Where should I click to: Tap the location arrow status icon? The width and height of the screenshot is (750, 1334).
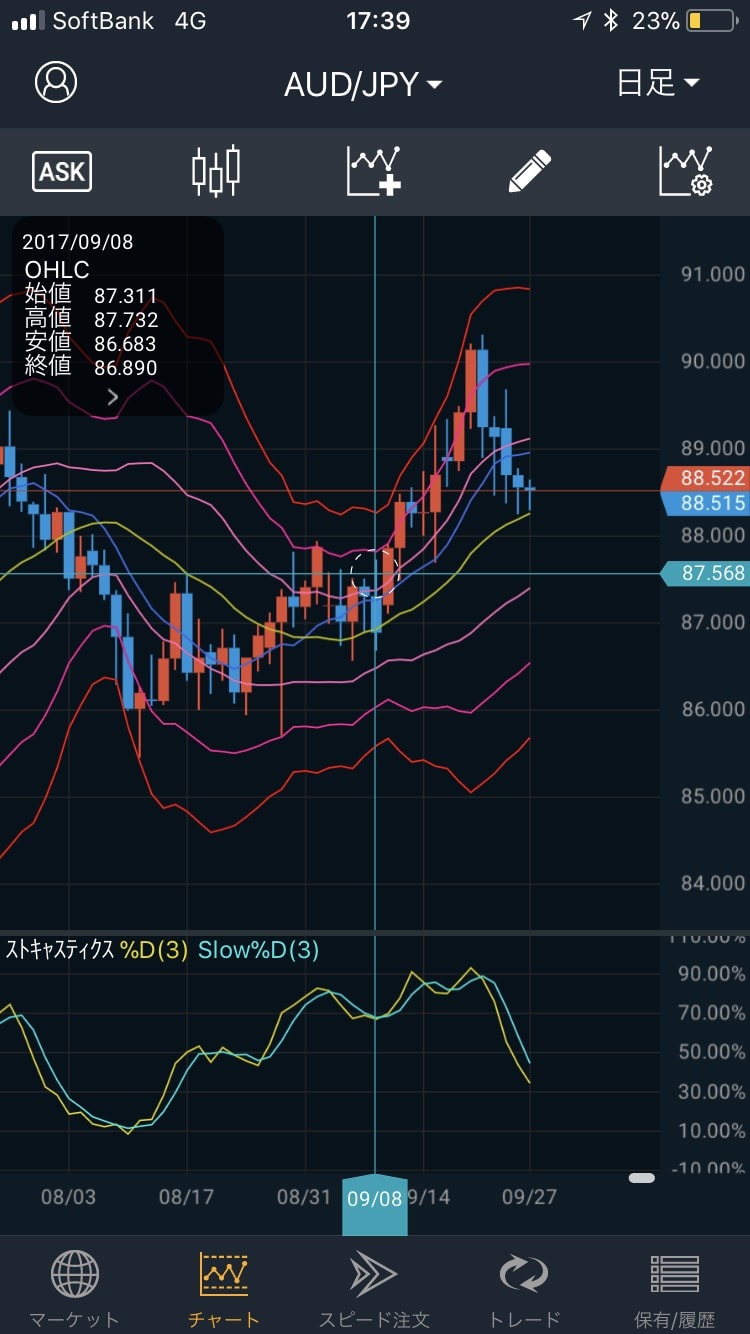tap(582, 21)
